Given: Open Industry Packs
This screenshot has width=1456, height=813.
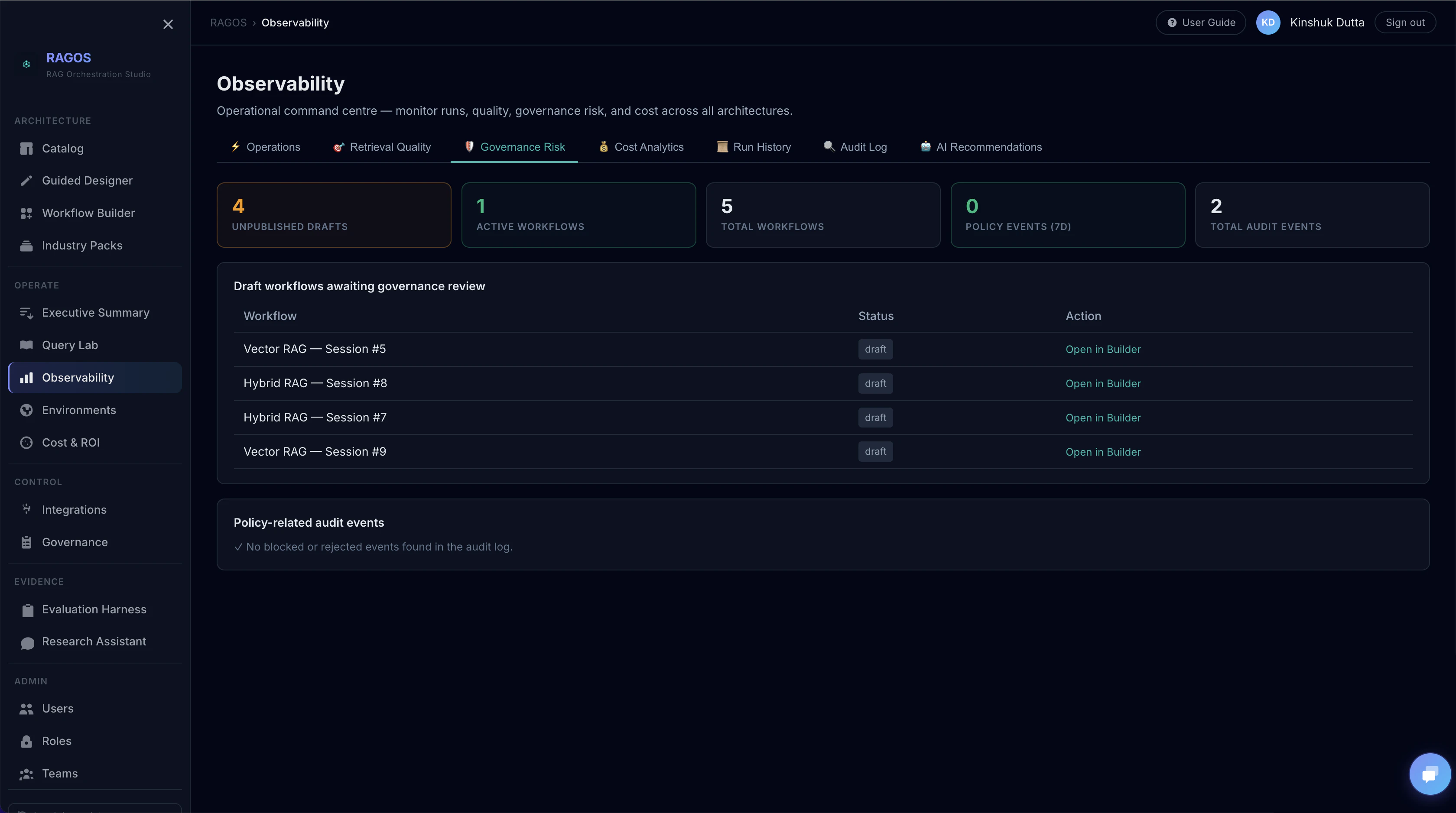Looking at the screenshot, I should [x=82, y=245].
